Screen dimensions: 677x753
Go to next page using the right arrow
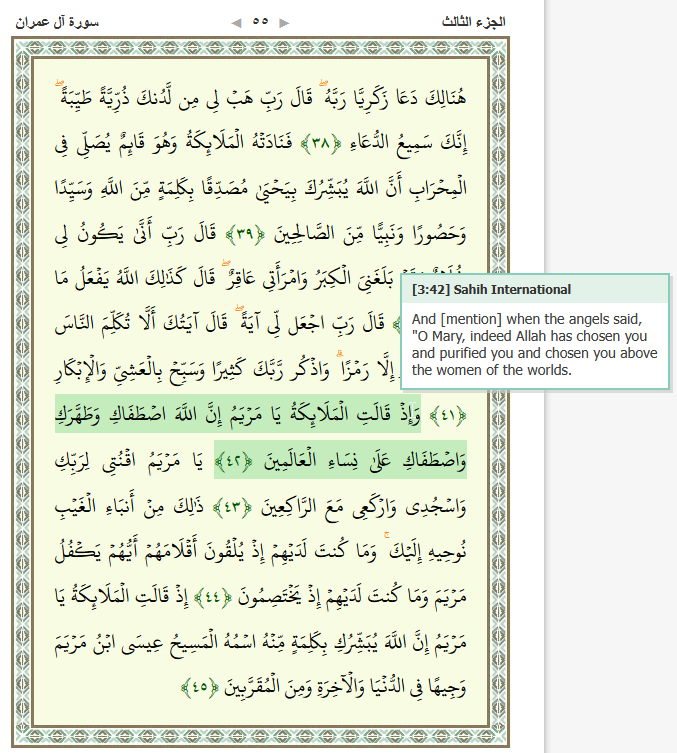click(x=284, y=23)
